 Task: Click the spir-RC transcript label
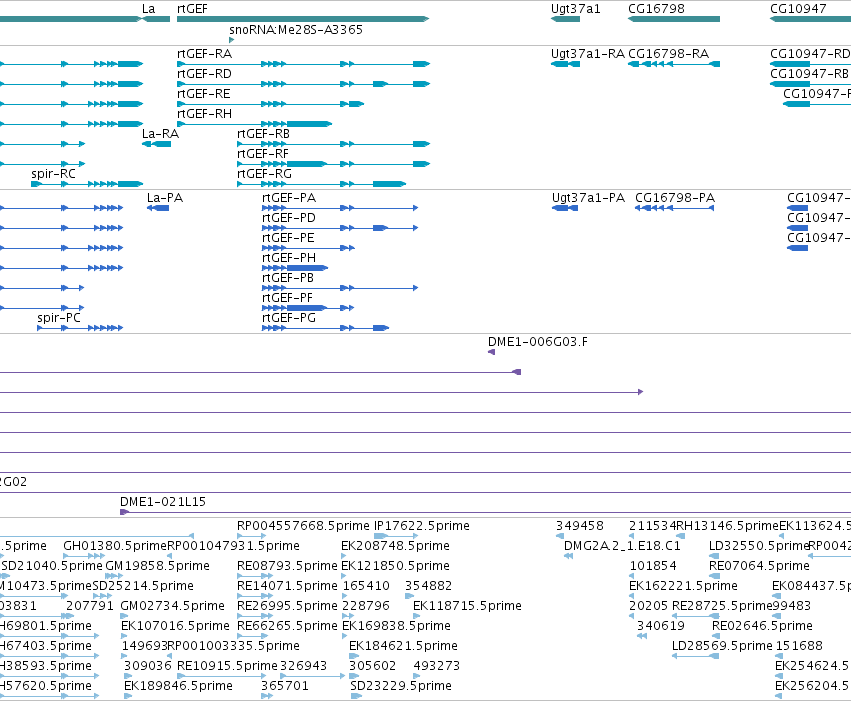(53, 174)
